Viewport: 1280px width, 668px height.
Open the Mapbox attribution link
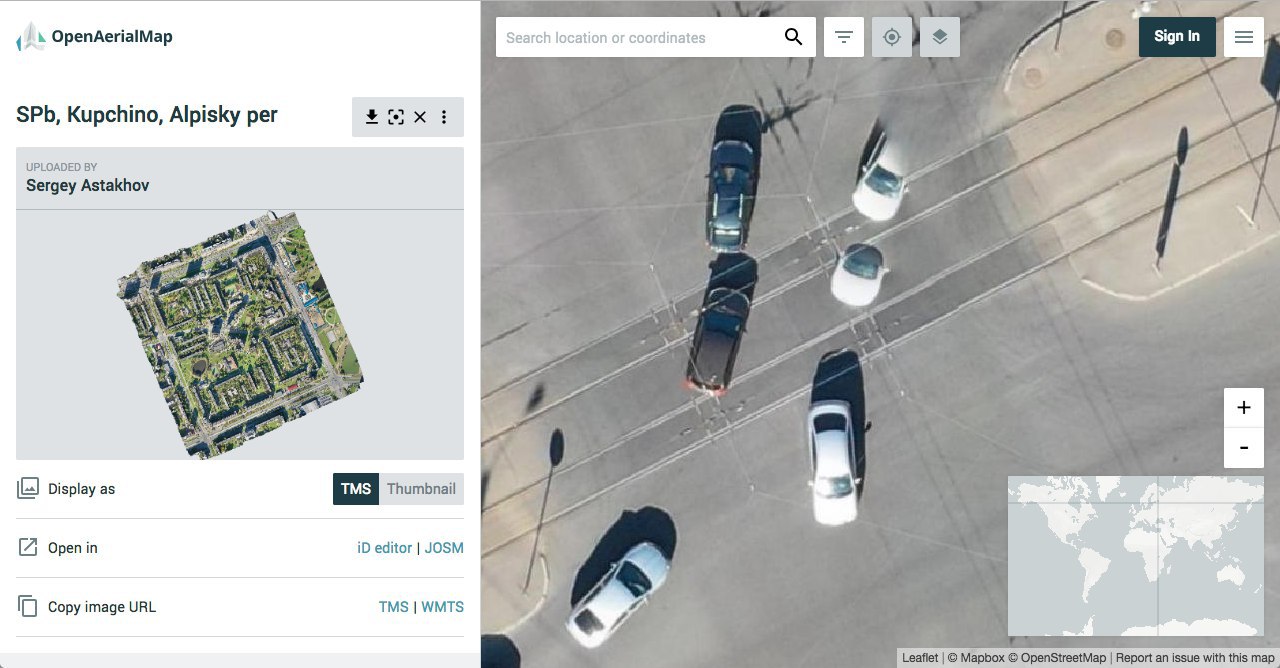pos(975,658)
